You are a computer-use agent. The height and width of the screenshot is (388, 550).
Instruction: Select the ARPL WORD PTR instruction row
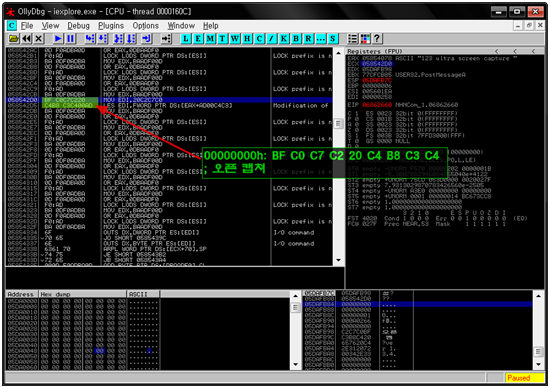click(x=169, y=249)
